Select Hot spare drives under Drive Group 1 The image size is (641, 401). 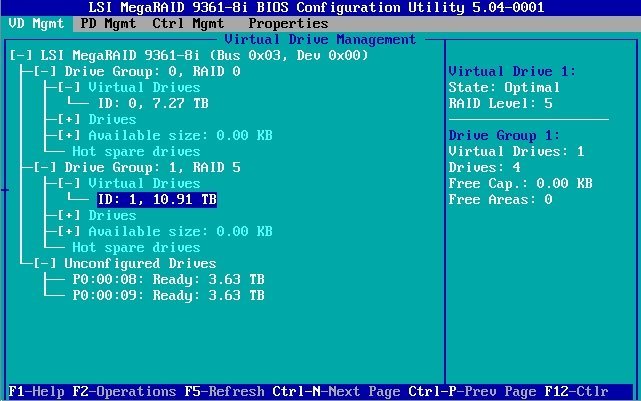tap(136, 248)
